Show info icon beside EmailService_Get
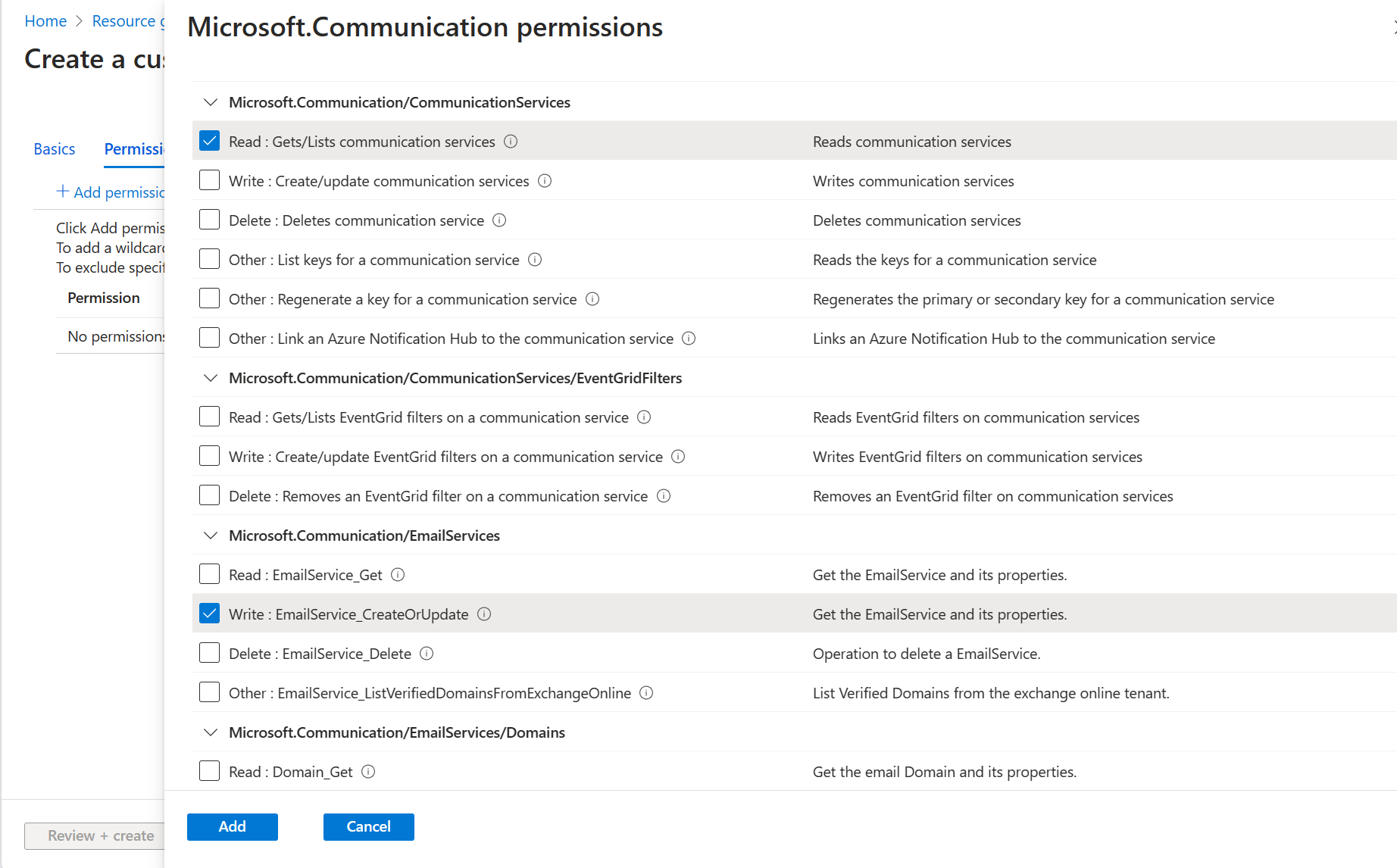The height and width of the screenshot is (868, 1397). click(398, 575)
